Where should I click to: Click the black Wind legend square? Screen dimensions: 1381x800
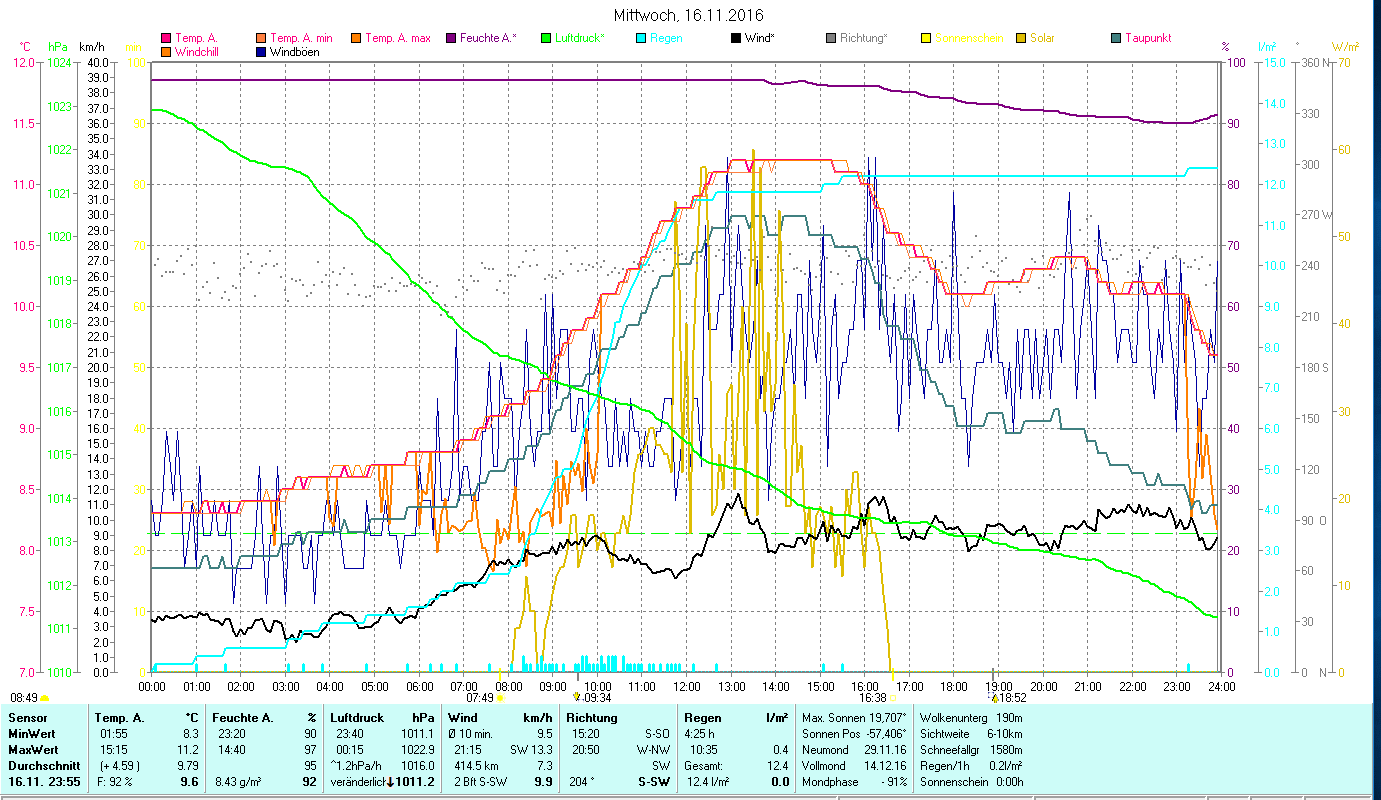(737, 39)
